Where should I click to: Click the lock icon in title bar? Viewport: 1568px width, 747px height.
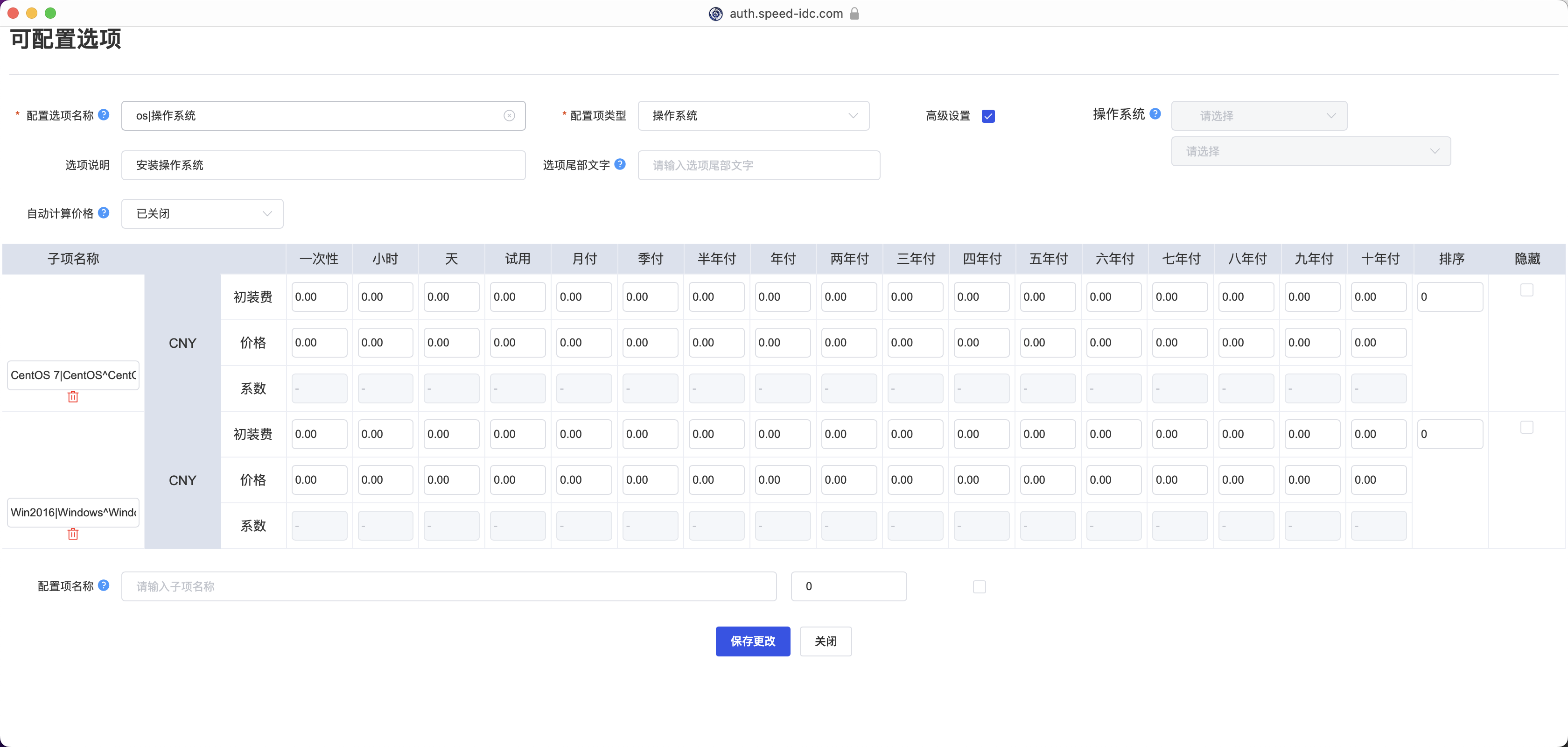coord(854,14)
